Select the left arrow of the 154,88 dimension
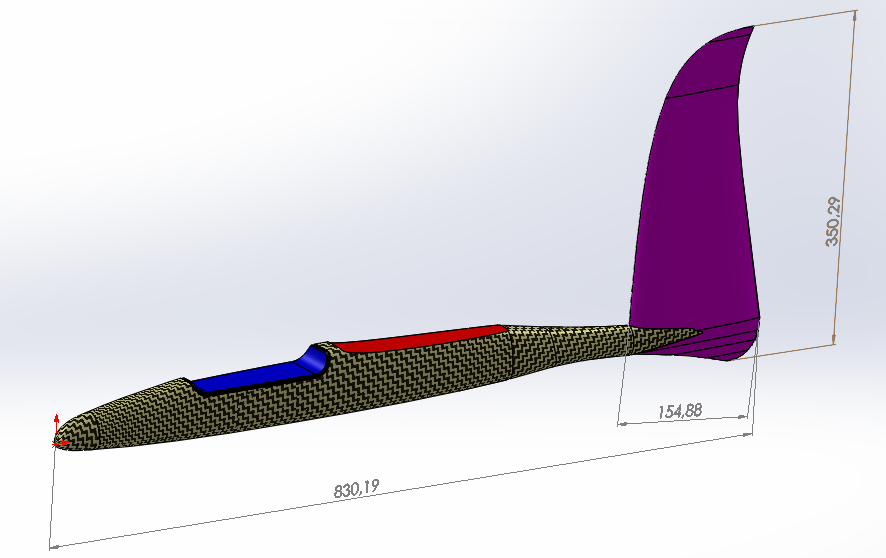886x558 pixels. click(623, 424)
